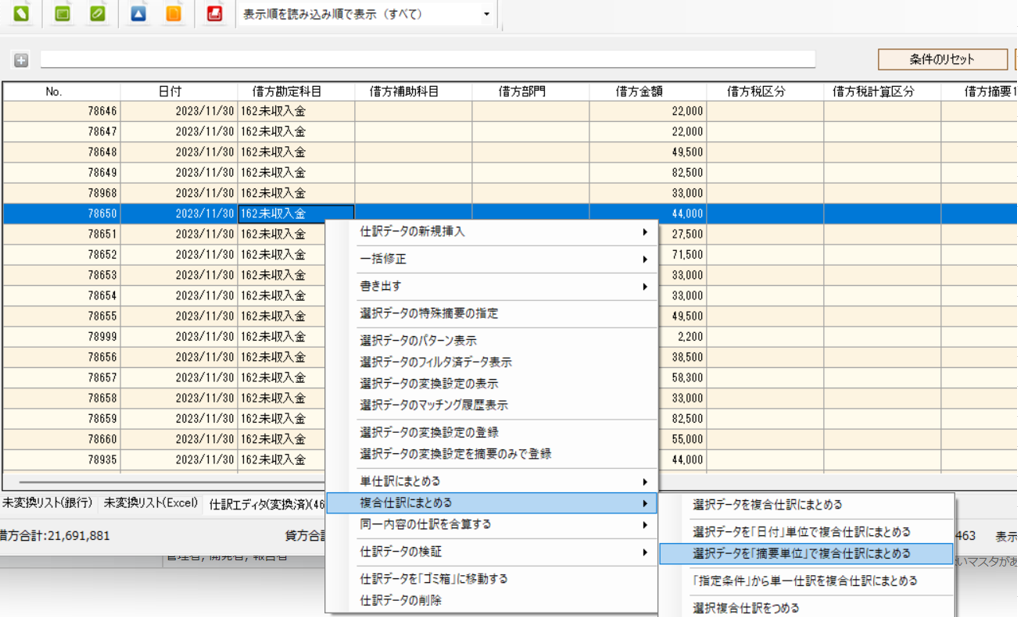Screen dimensions: 1018x617
Task: Click the No. column header
Action: click(62, 92)
